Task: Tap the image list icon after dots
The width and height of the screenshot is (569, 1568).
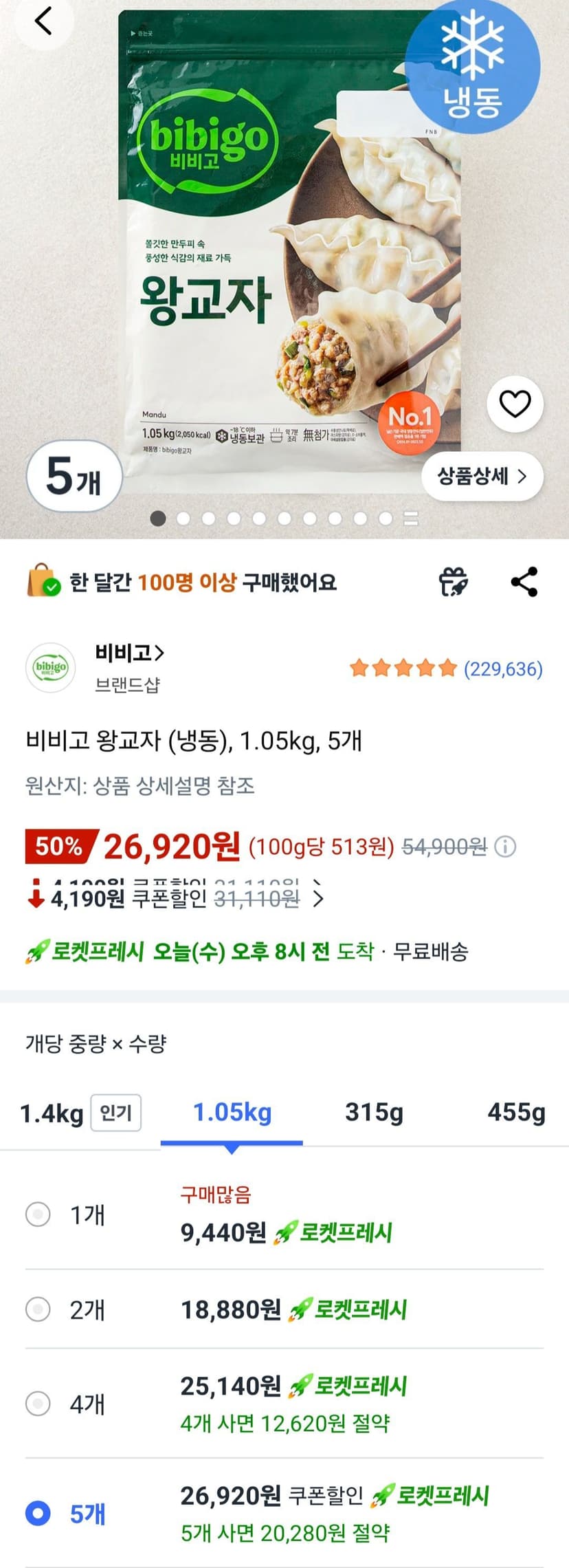Action: [411, 518]
